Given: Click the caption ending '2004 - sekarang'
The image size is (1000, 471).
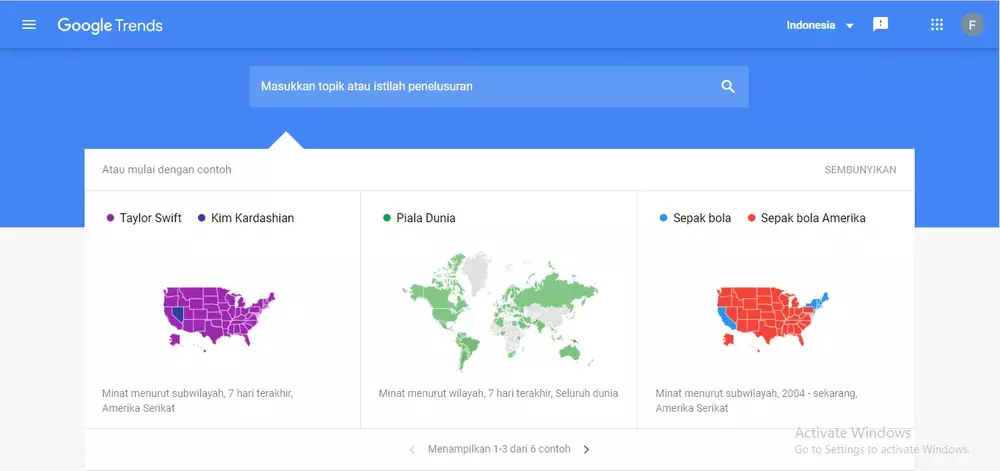Looking at the screenshot, I should pyautogui.click(x=756, y=400).
